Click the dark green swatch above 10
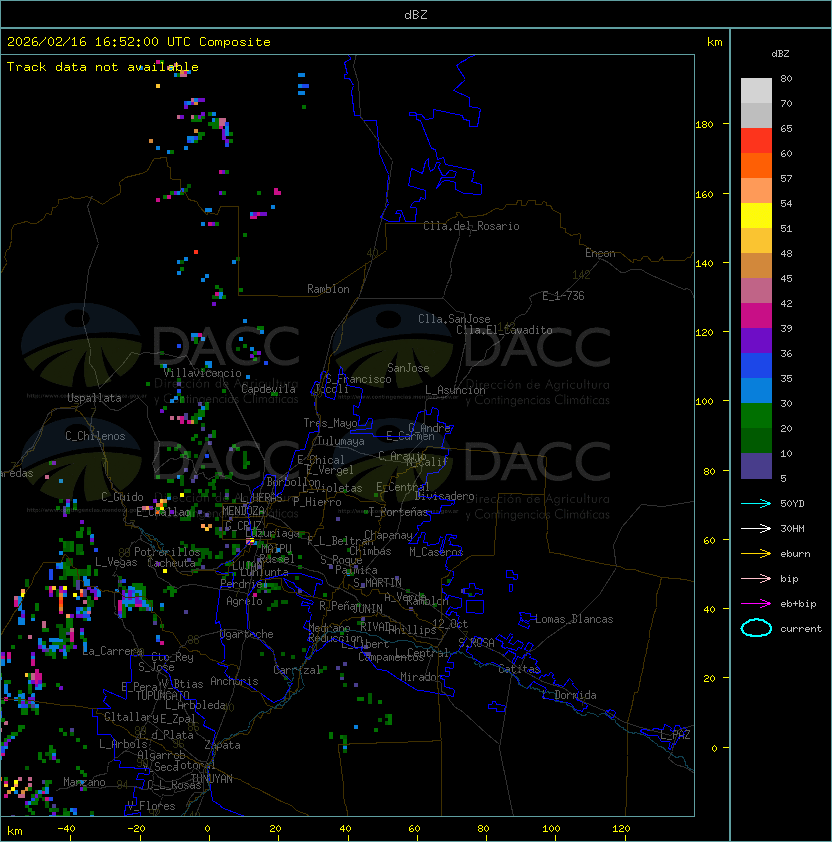The image size is (832, 842). point(756,440)
